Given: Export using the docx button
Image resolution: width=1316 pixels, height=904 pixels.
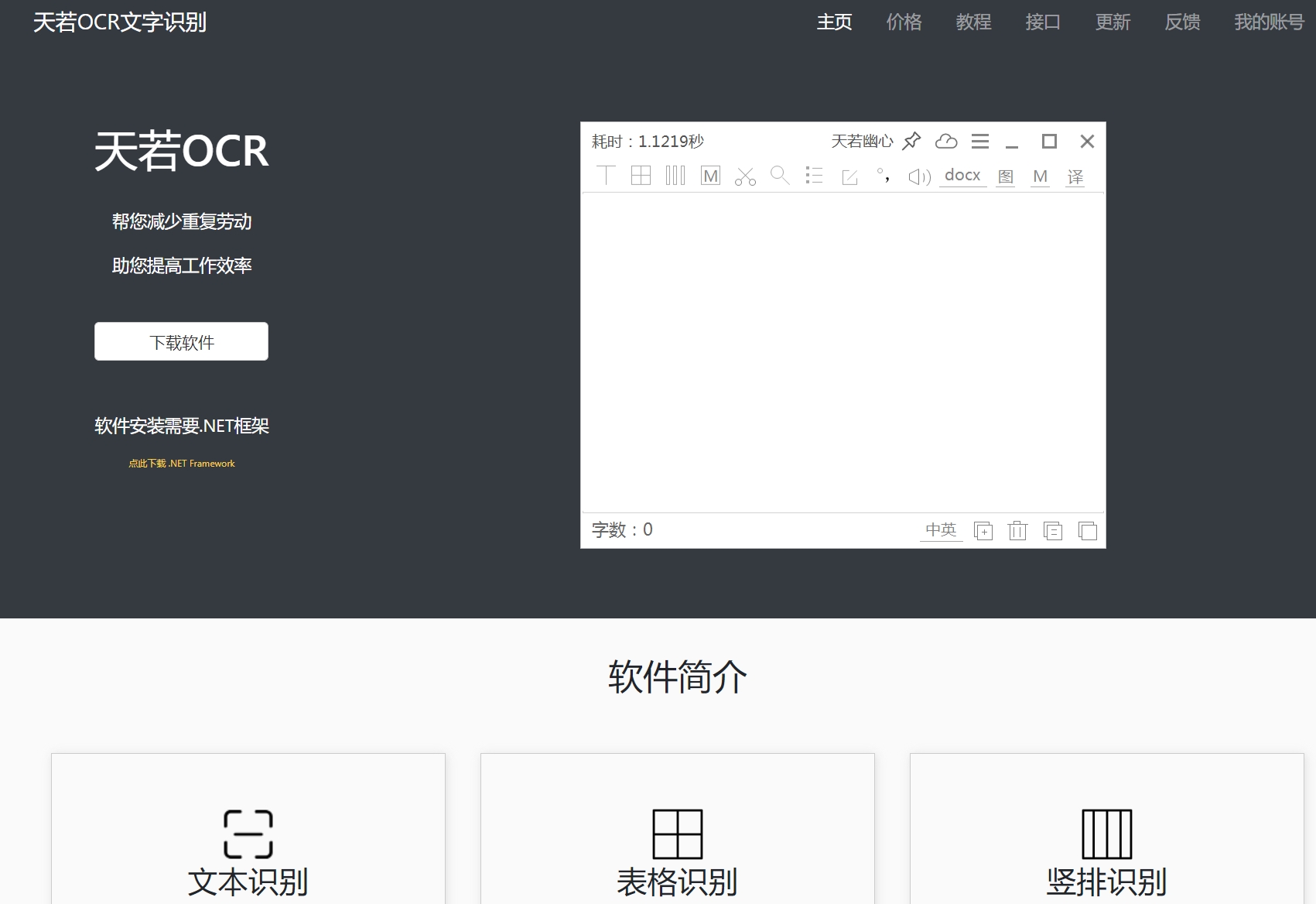Looking at the screenshot, I should 962,176.
